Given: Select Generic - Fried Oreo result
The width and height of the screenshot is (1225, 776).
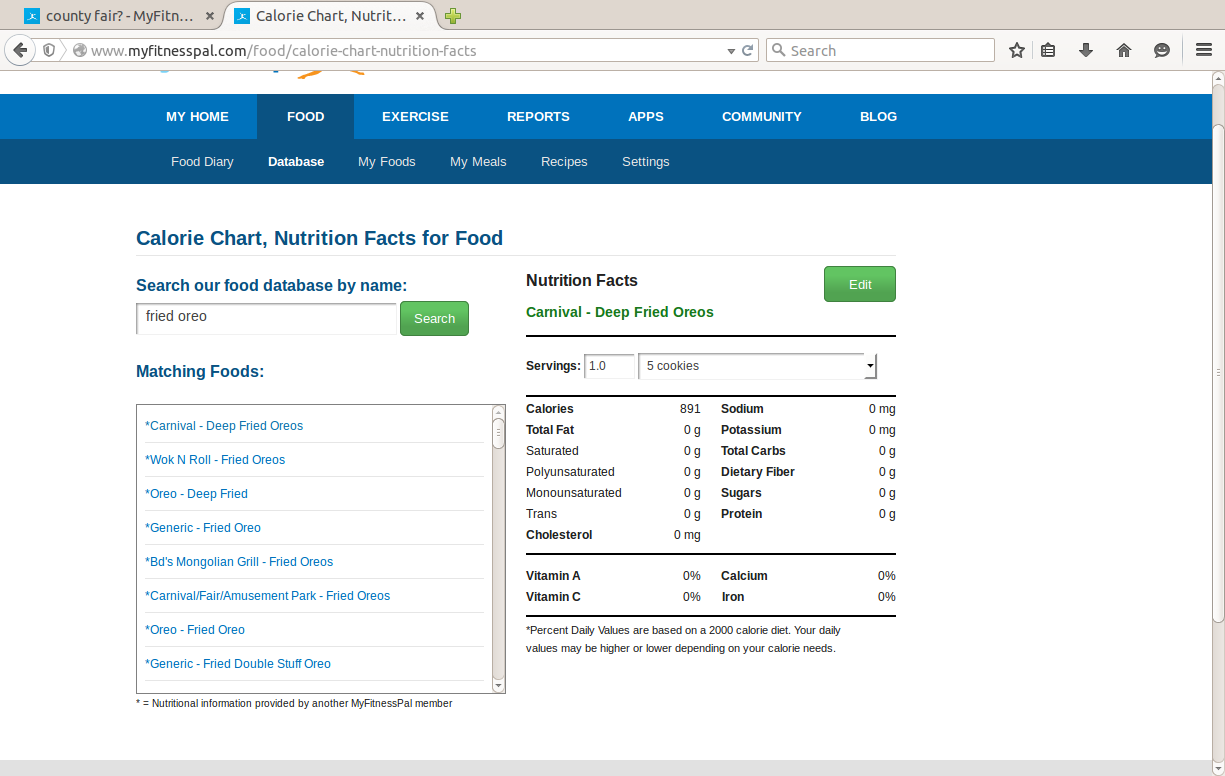Looking at the screenshot, I should point(203,528).
